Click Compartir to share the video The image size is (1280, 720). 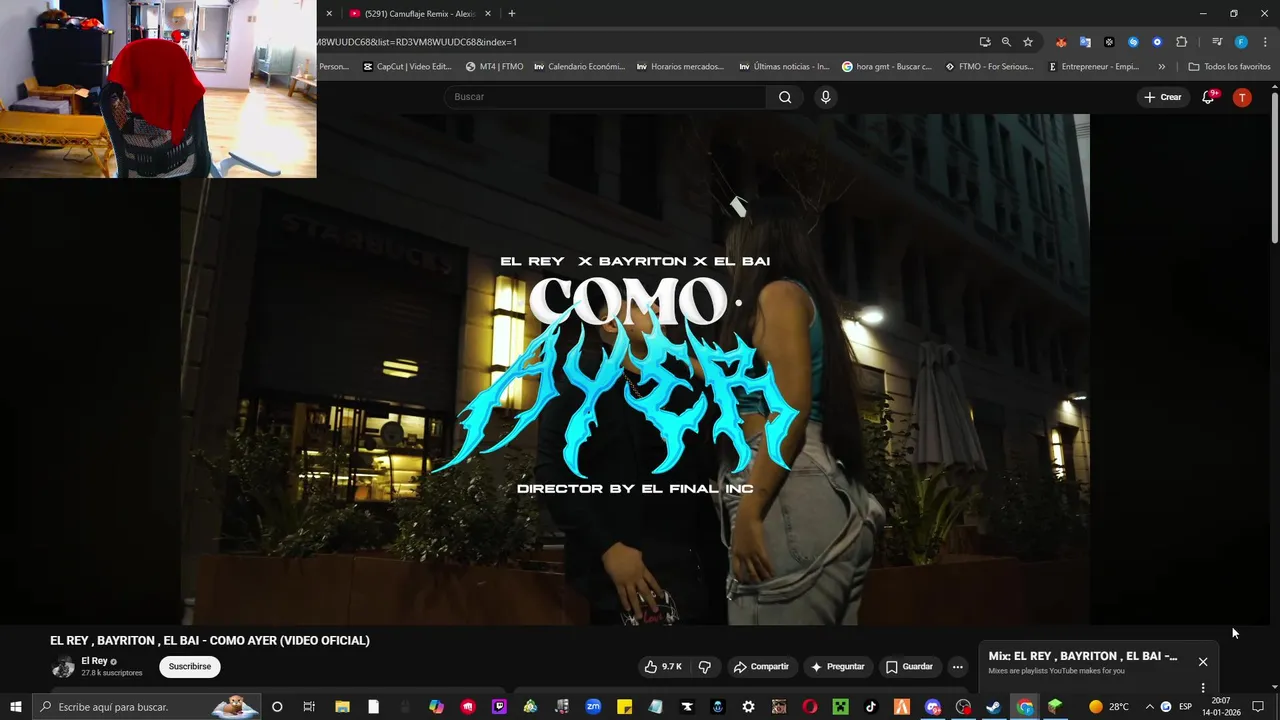(x=761, y=666)
